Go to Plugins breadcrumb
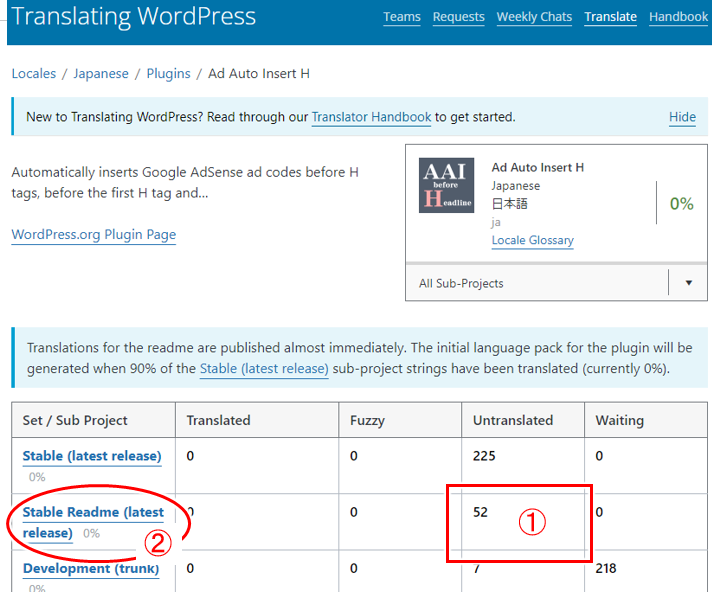Viewport: 712px width, 592px height. click(168, 74)
